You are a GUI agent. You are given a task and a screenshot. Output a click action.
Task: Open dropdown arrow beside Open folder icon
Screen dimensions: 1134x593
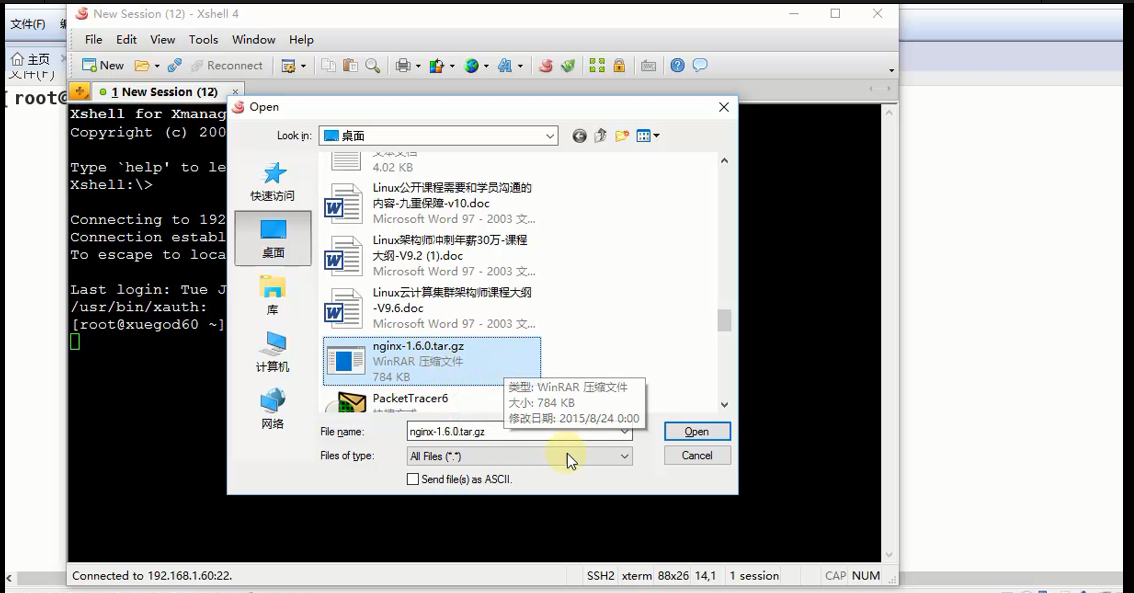point(157,67)
